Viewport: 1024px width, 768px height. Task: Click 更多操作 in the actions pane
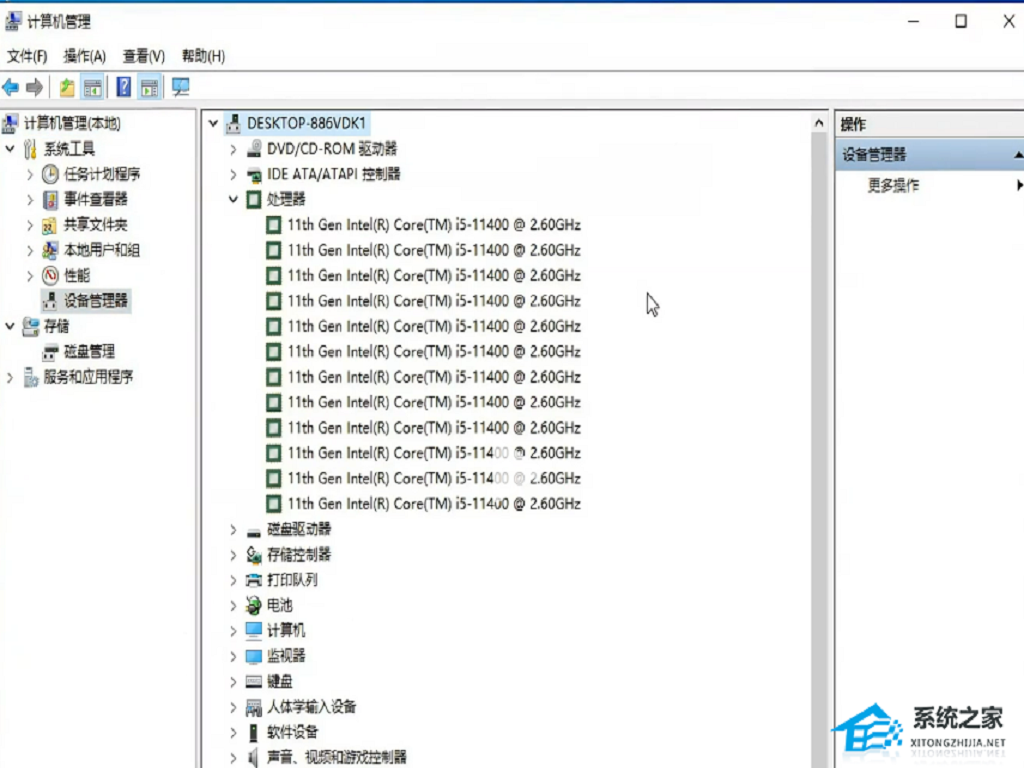[x=893, y=185]
